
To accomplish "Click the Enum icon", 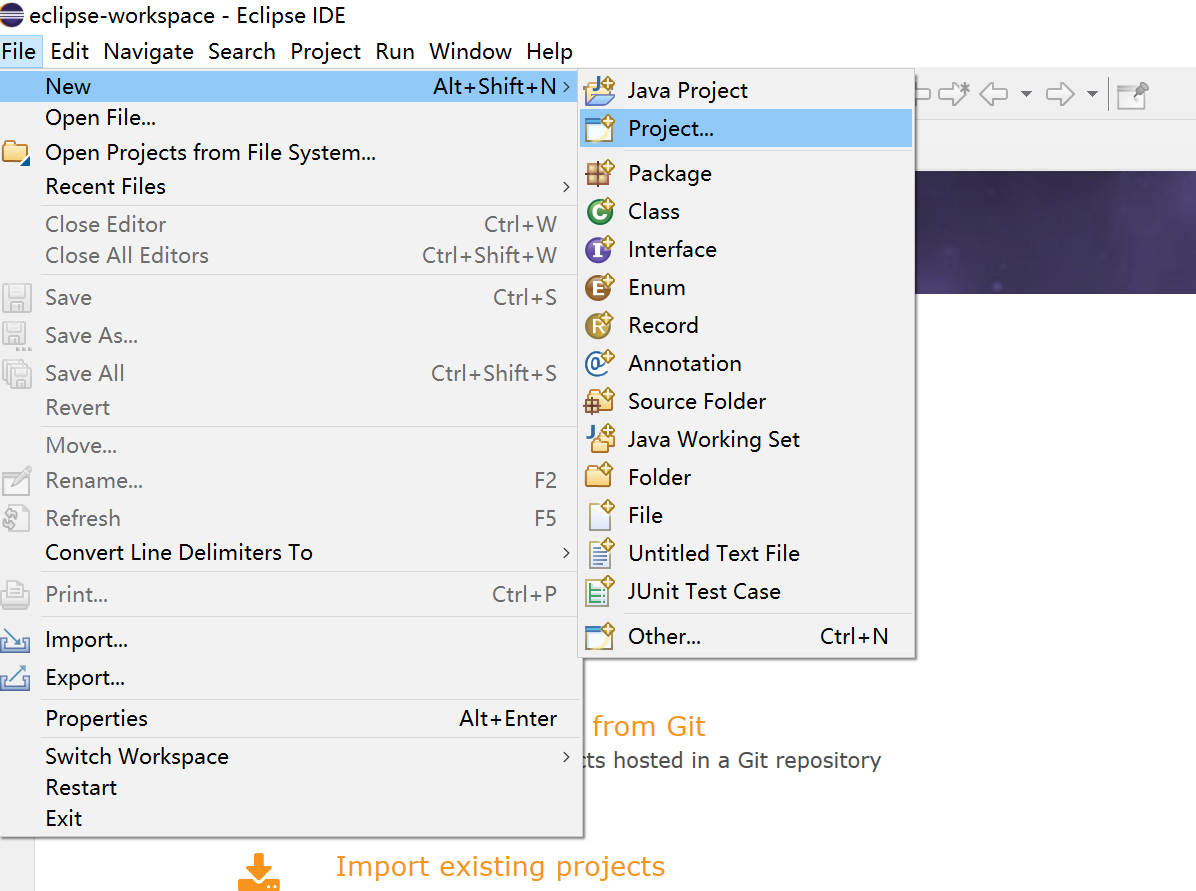I will click(x=600, y=288).
